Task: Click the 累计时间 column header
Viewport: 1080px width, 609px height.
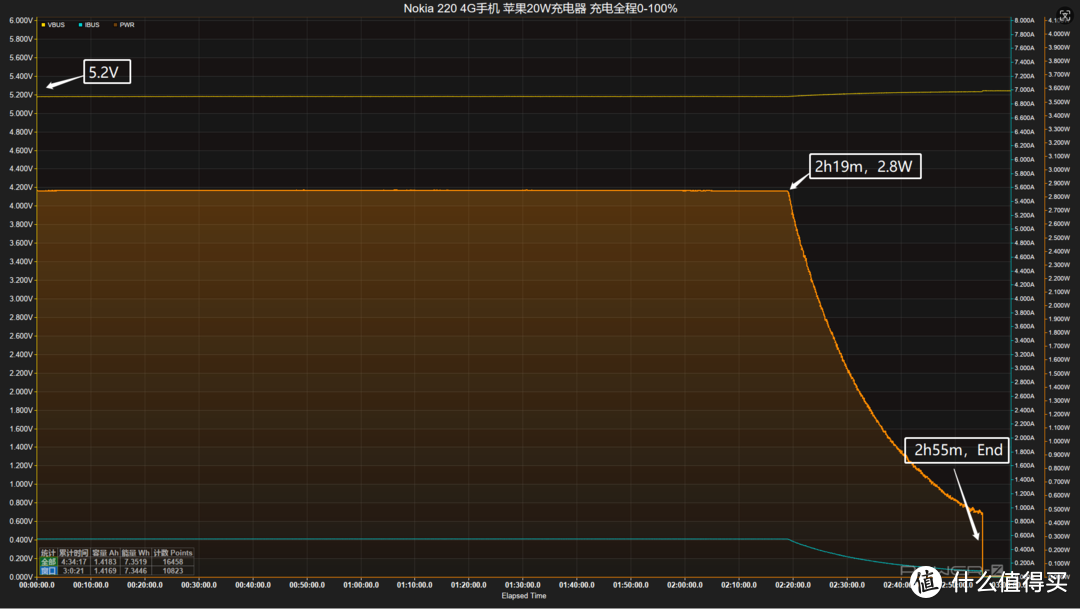Action: point(74,553)
